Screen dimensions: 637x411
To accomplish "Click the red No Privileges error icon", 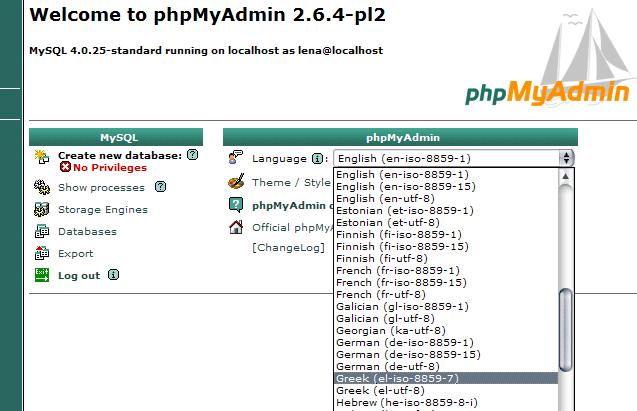I will point(65,167).
